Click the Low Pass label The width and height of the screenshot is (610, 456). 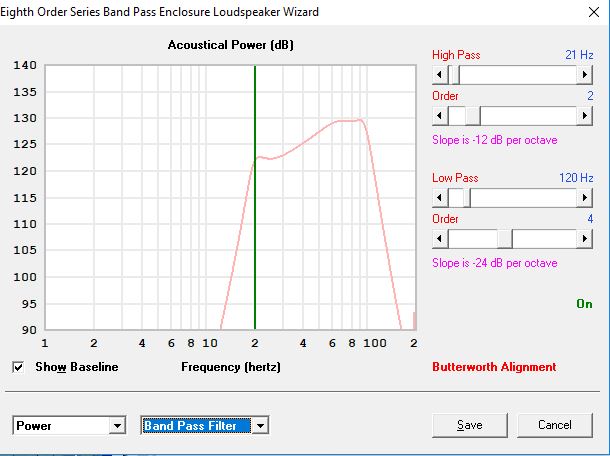click(455, 178)
